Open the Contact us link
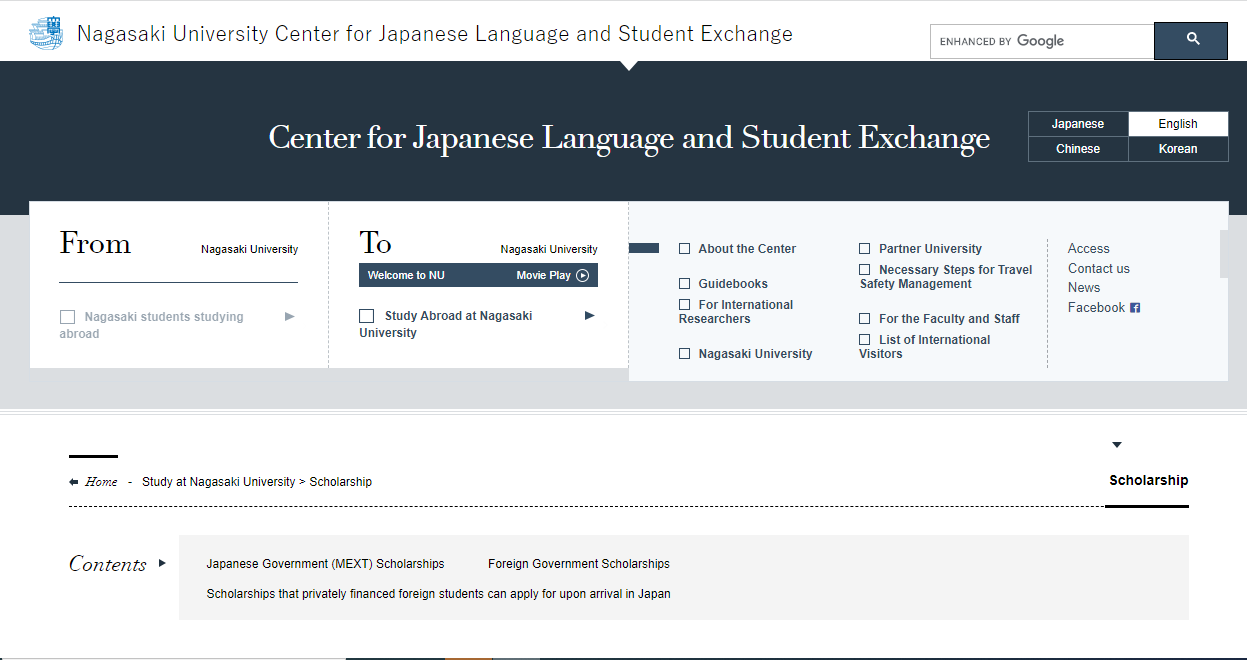The height and width of the screenshot is (660, 1247). pos(1099,269)
